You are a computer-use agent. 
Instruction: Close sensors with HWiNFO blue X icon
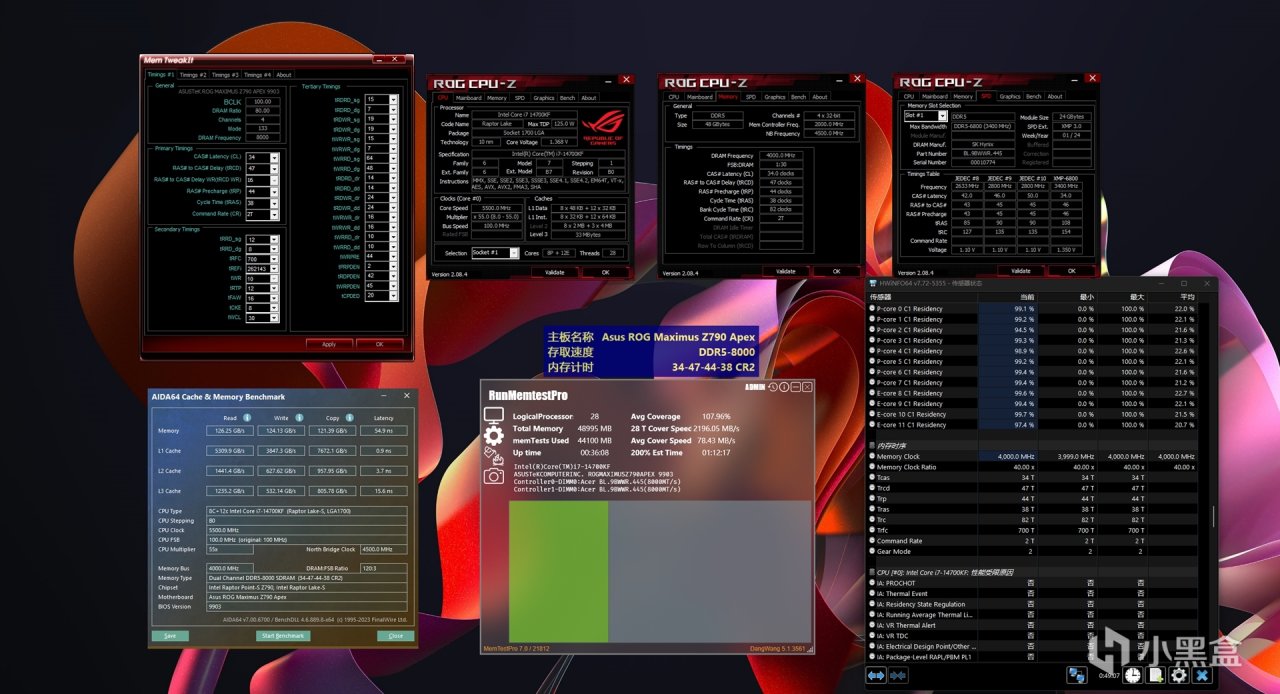(x=1202, y=676)
